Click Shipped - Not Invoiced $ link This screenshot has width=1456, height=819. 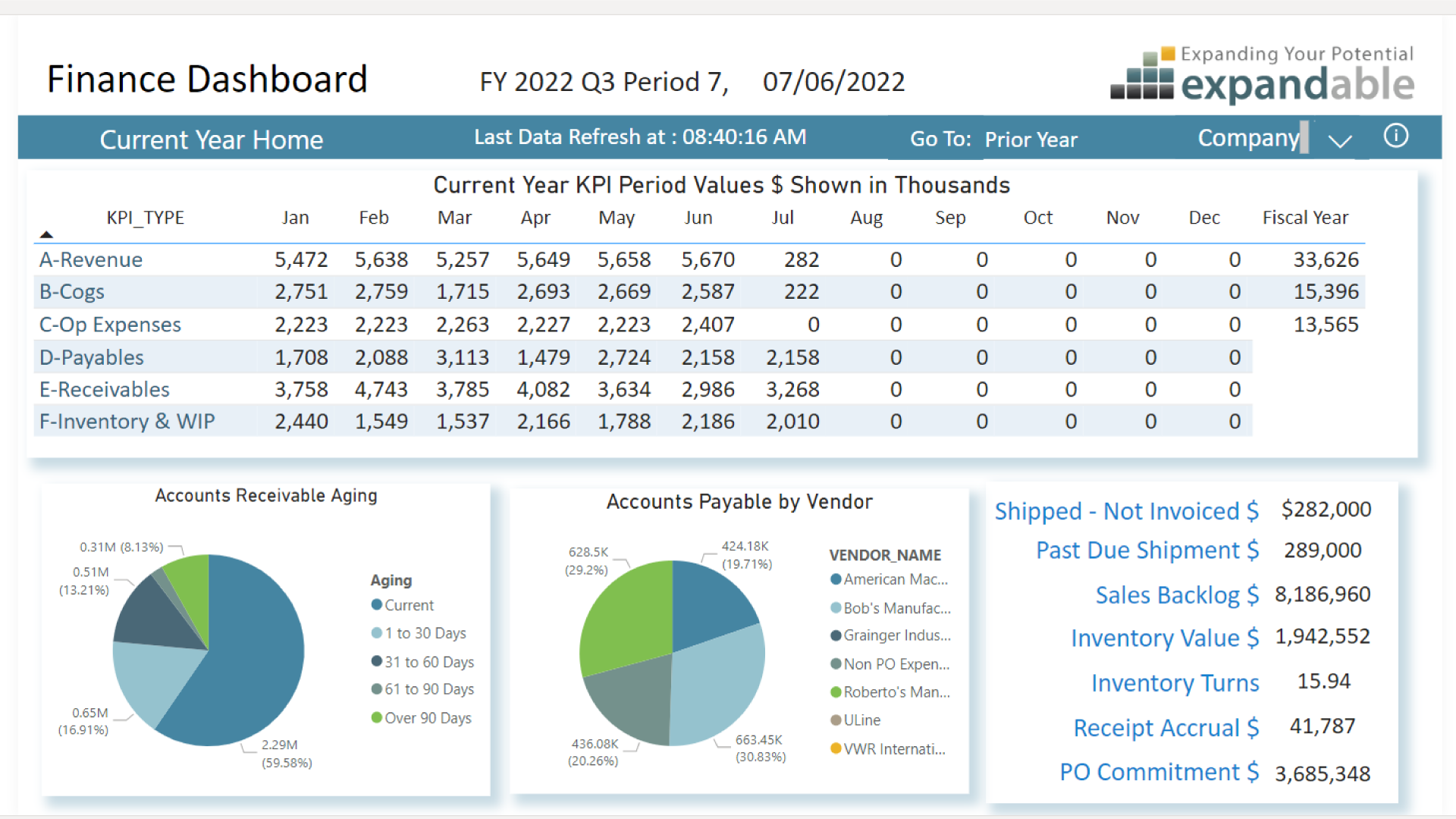[1126, 511]
